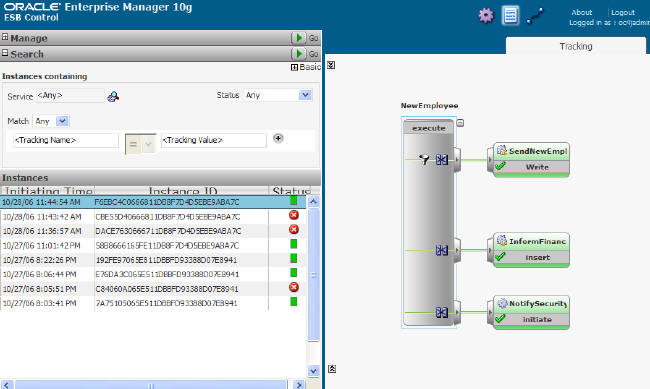Open the Match Any dropdown

point(62,121)
